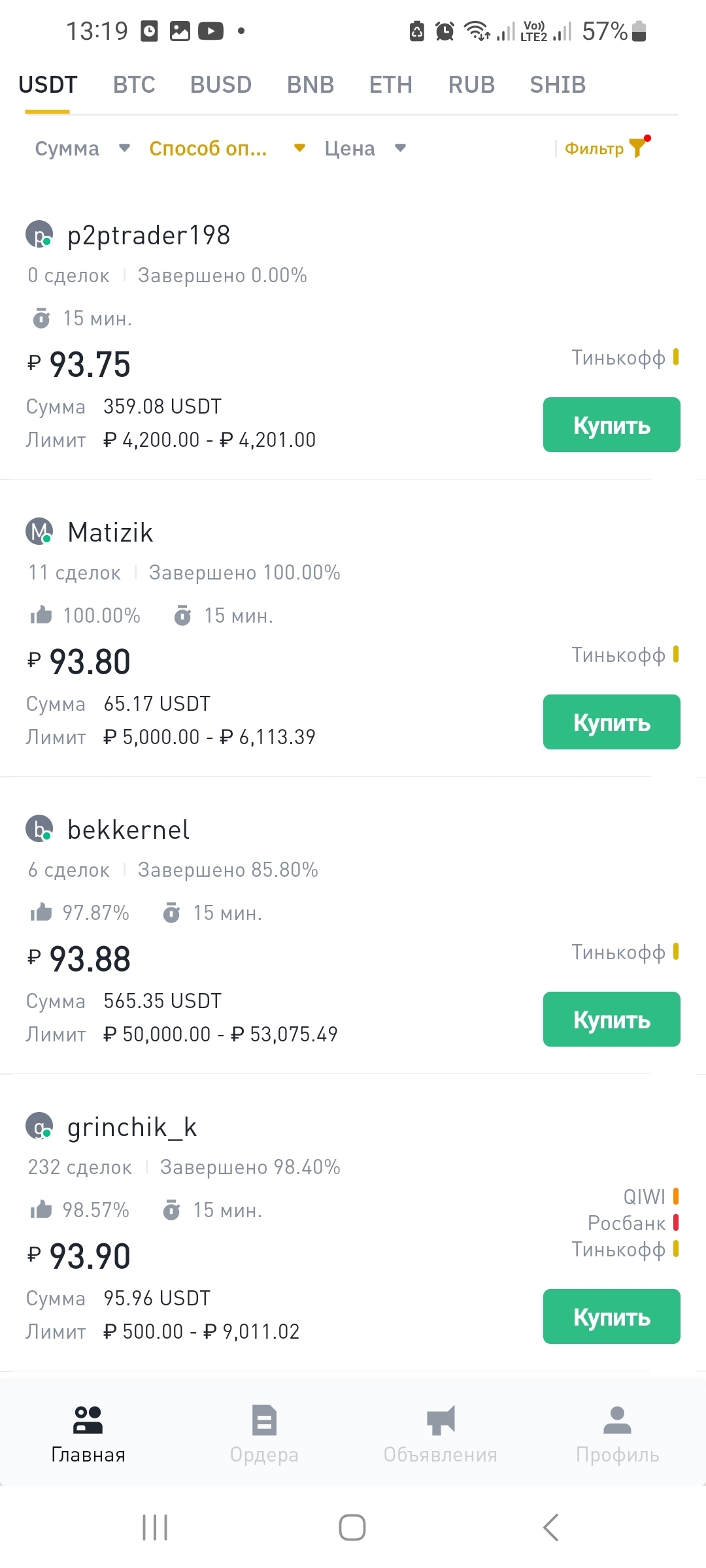
Task: Open the Filter funnel icon
Action: (637, 148)
